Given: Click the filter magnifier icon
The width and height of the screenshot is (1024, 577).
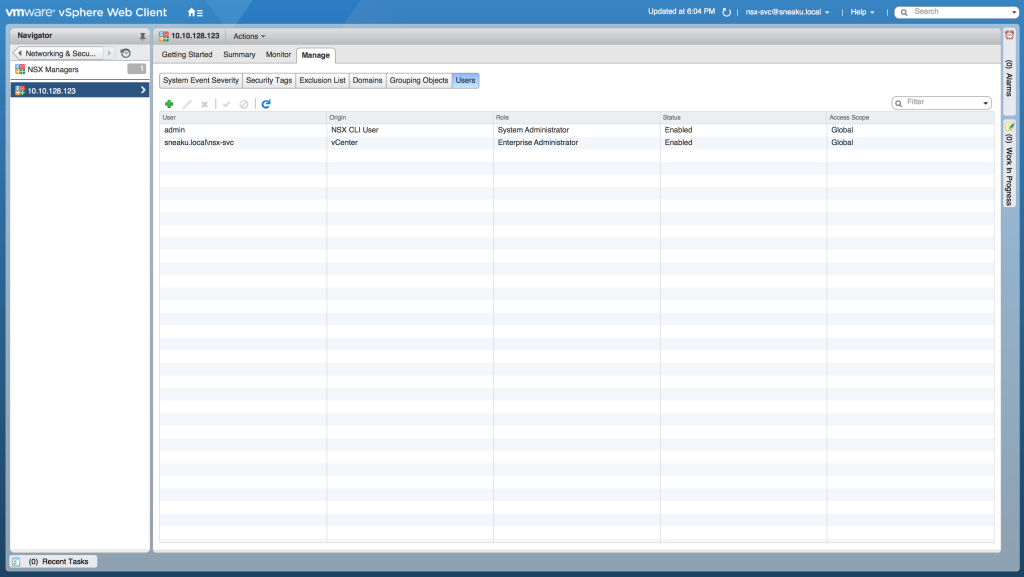Looking at the screenshot, I should pos(899,102).
